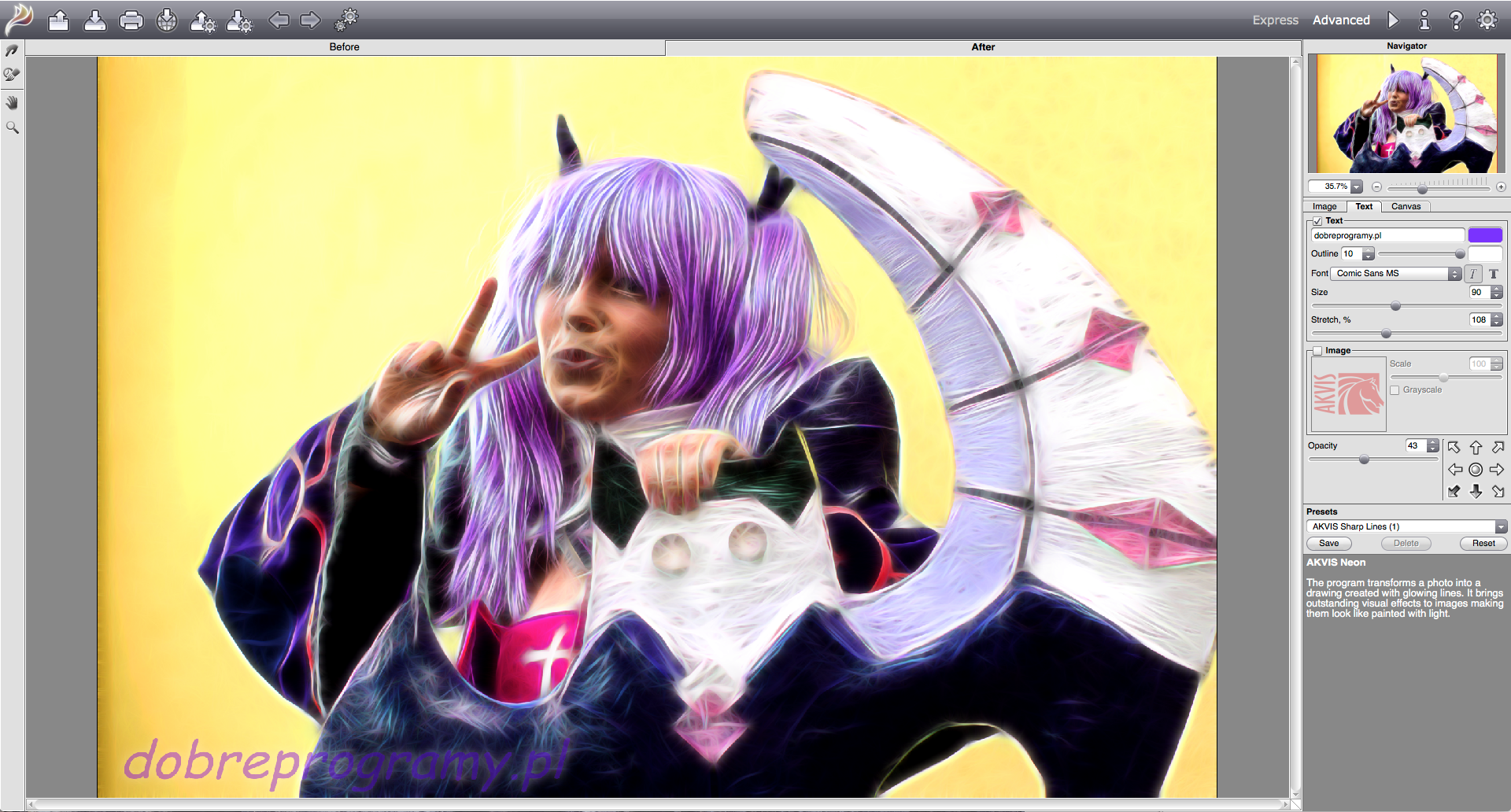Uncheck the Text watermark checkbox
The width and height of the screenshot is (1511, 812).
tap(1317, 221)
